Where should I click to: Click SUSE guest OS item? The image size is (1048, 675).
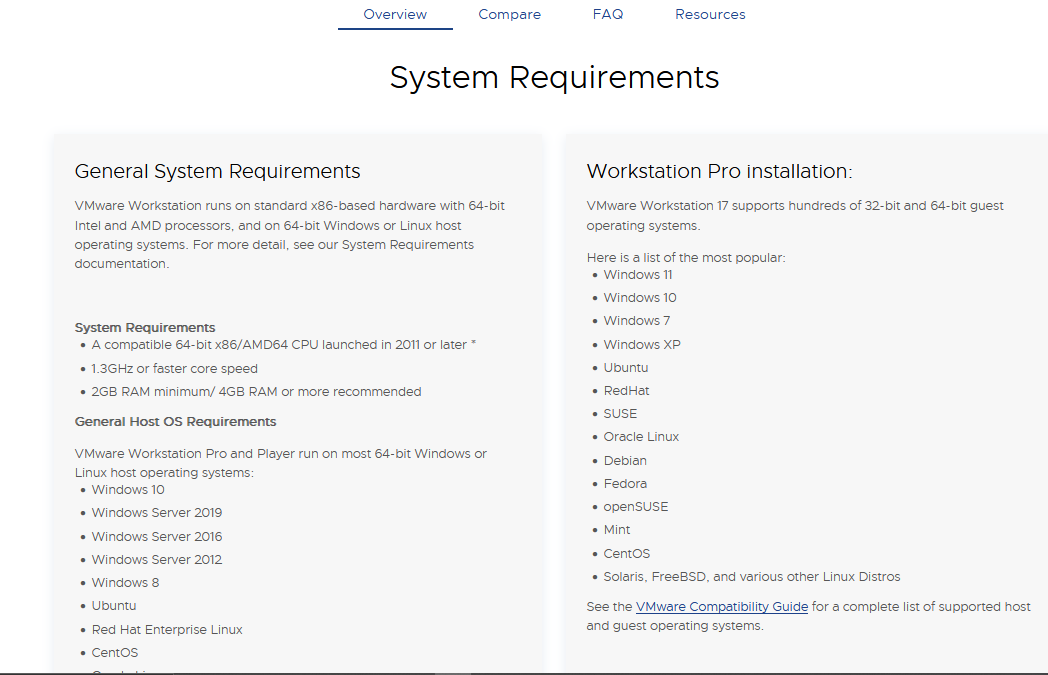pos(620,414)
